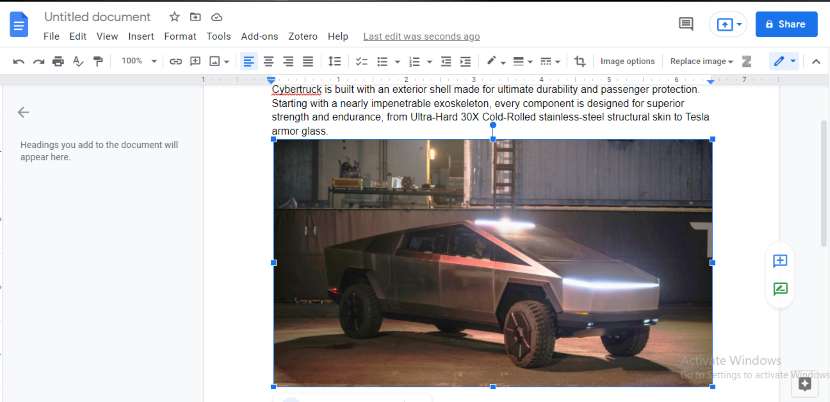Expand the present options arrow

[739, 24]
